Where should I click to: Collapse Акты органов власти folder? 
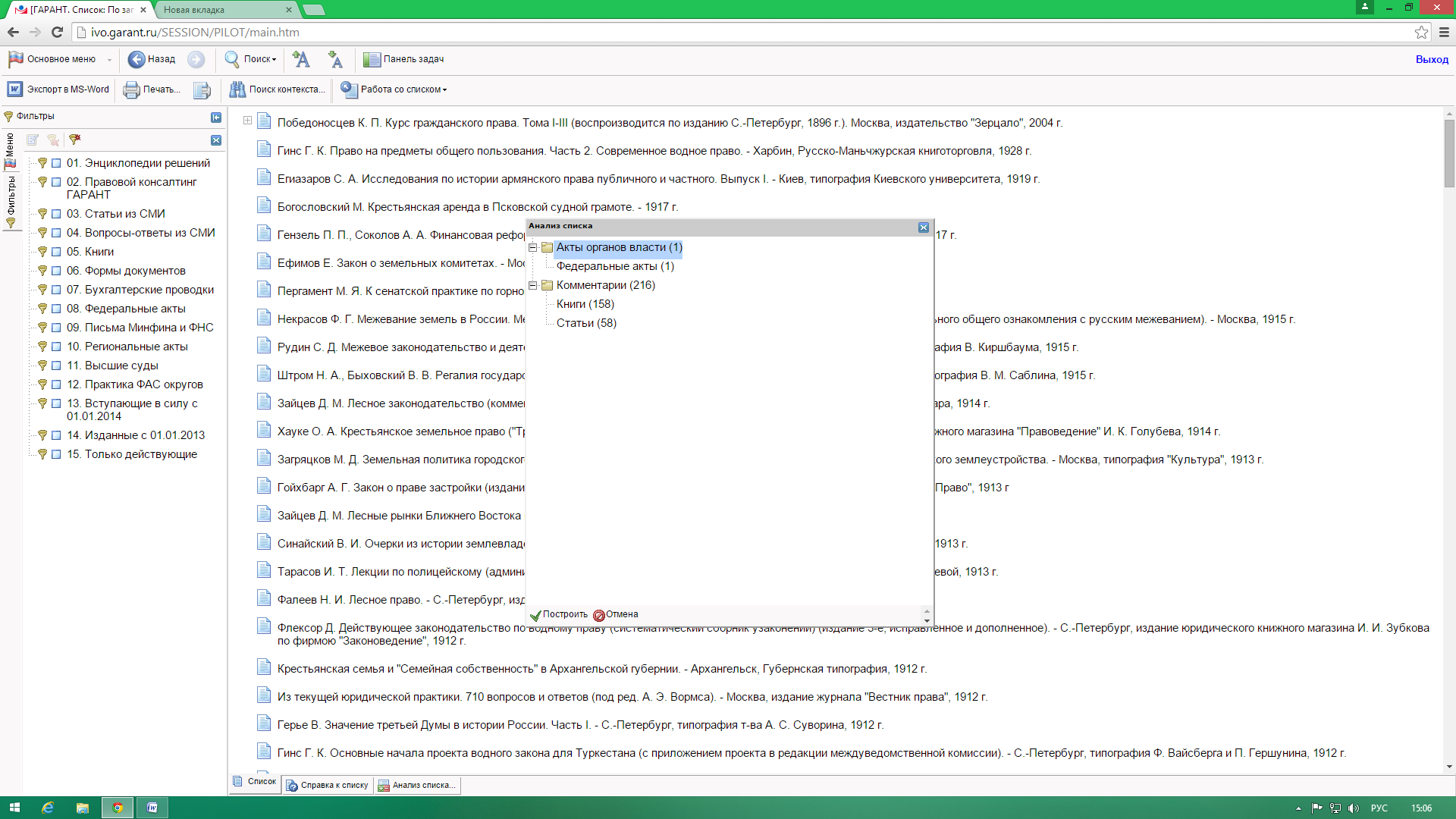point(533,247)
